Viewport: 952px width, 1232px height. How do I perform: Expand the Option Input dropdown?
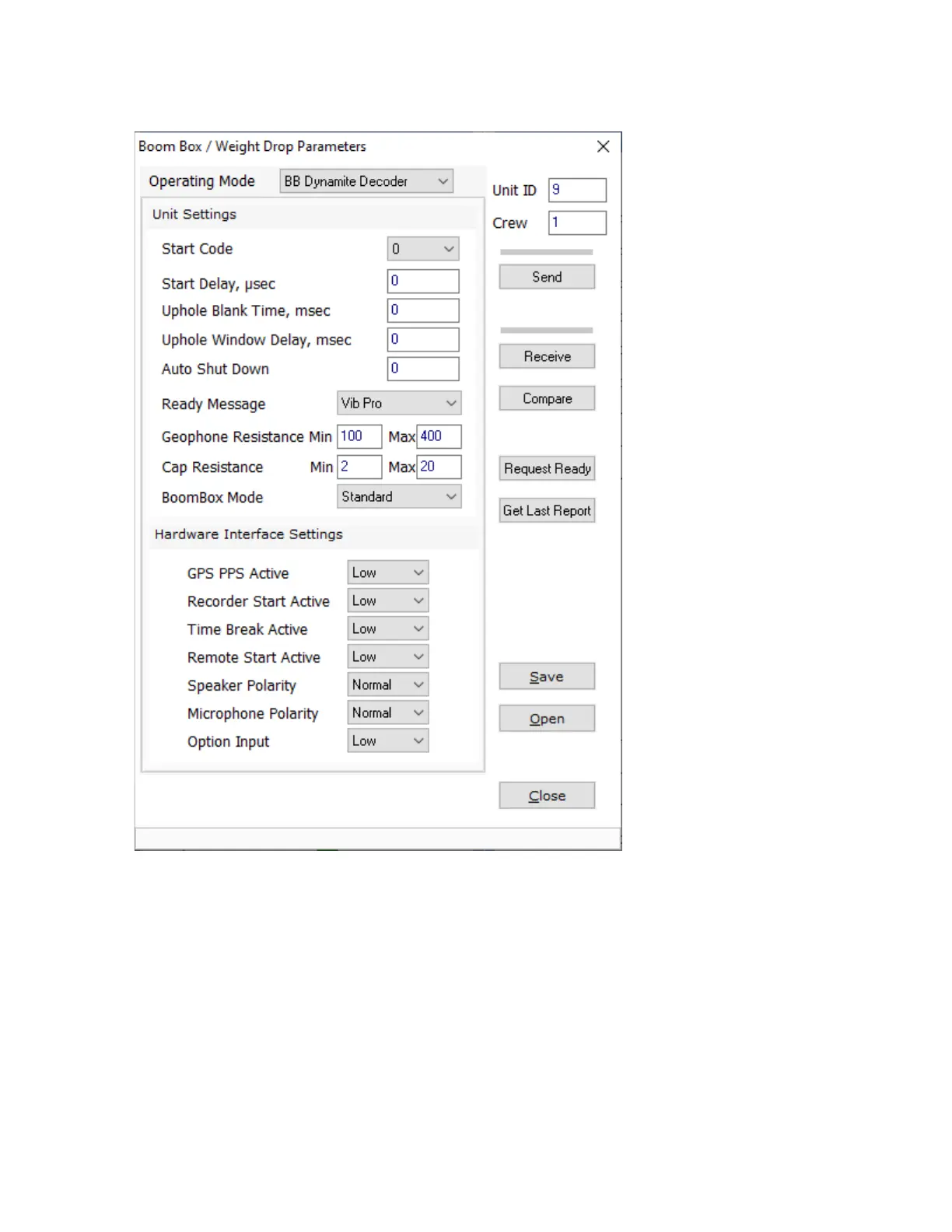point(388,740)
